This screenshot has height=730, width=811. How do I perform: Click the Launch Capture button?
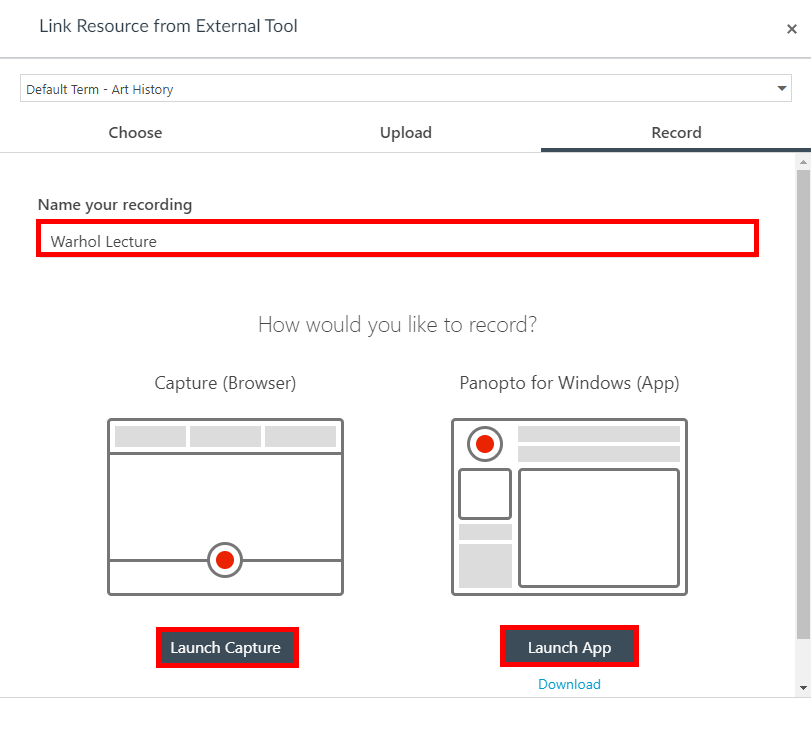(x=227, y=647)
